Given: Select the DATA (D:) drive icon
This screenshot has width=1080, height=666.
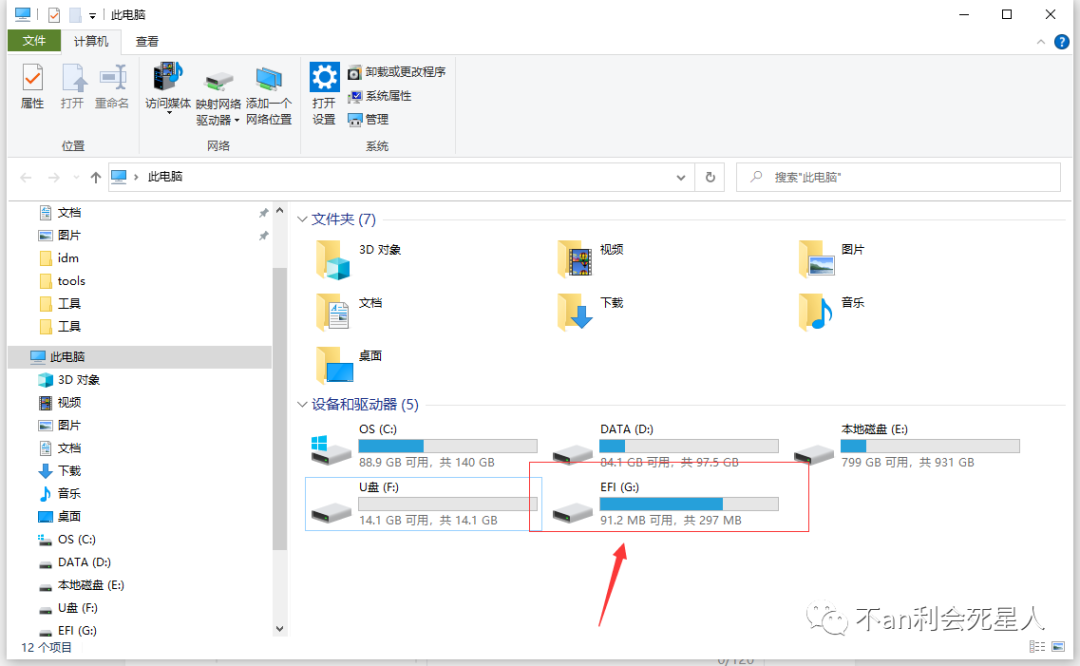Looking at the screenshot, I should coord(572,454).
